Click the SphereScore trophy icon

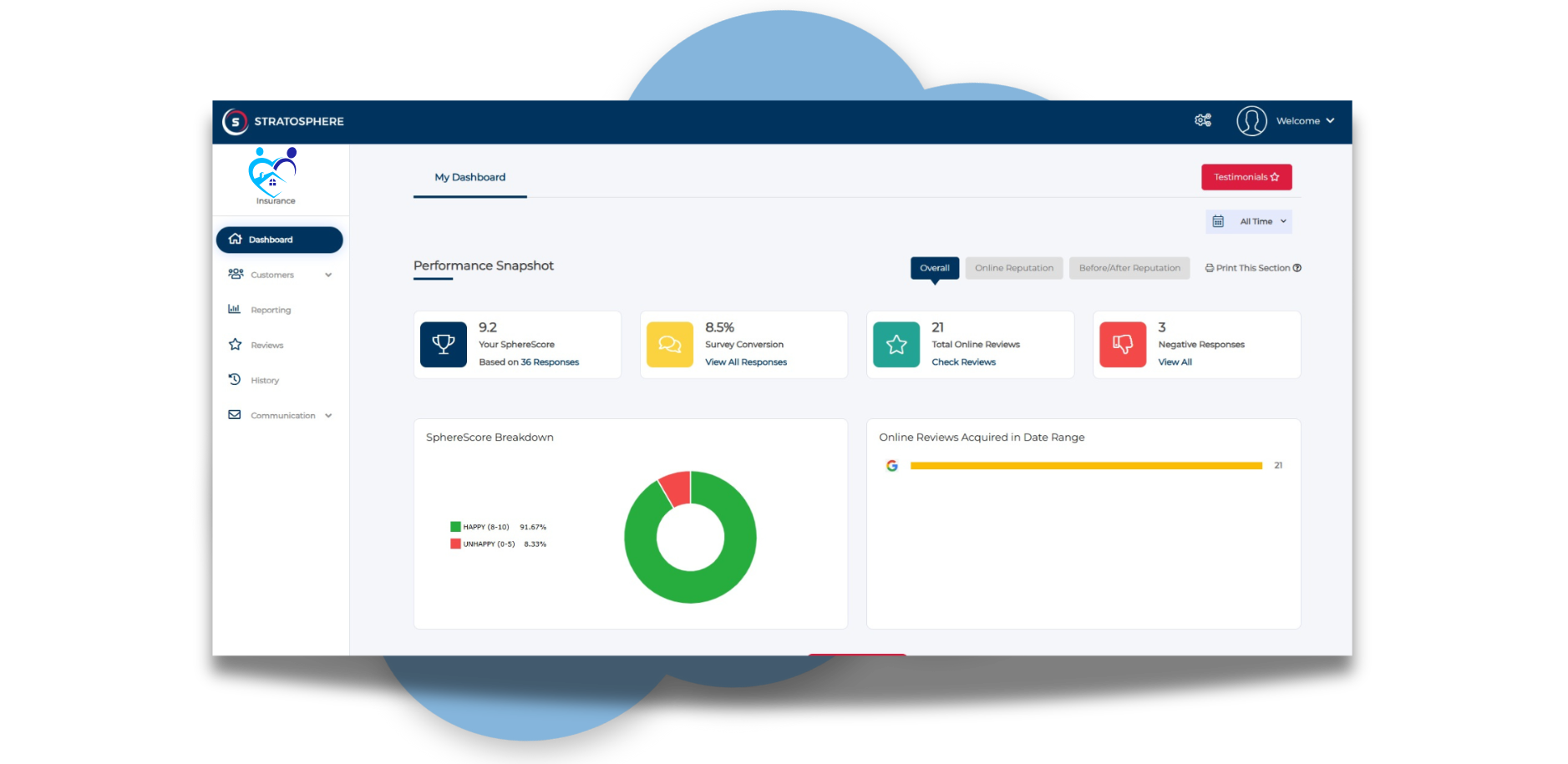pos(444,344)
